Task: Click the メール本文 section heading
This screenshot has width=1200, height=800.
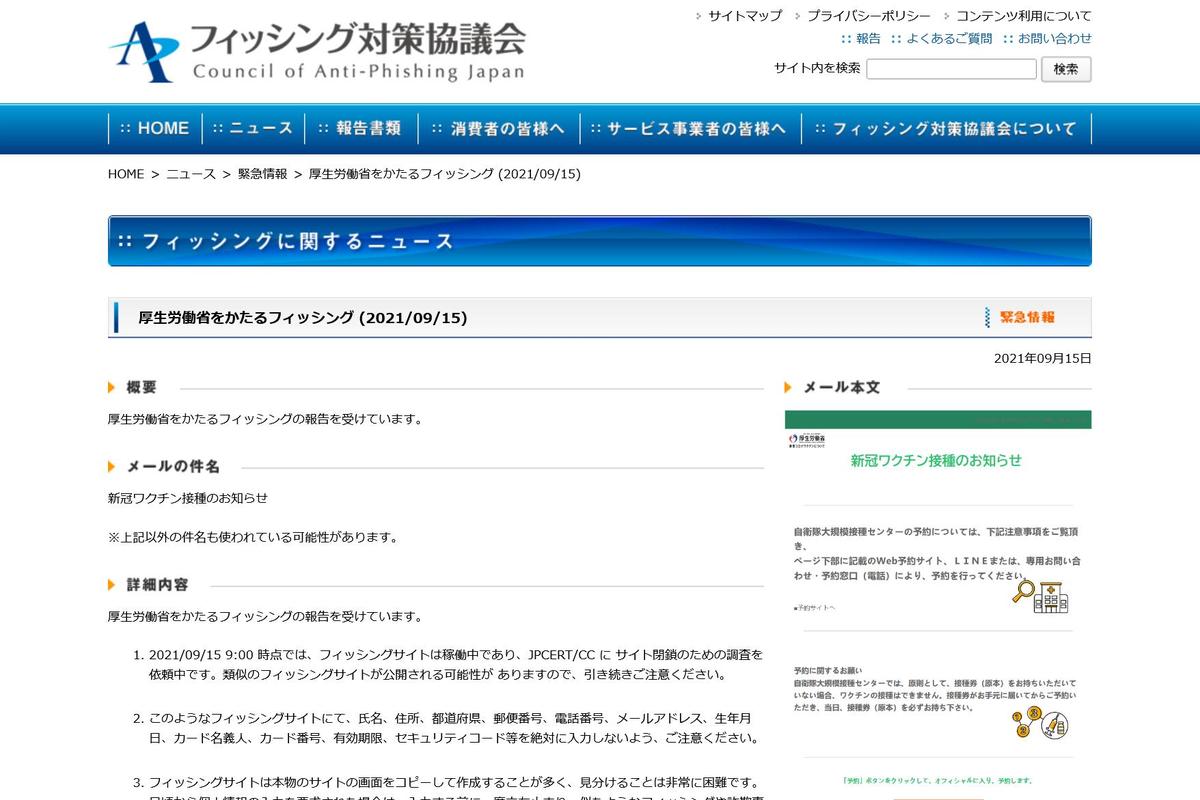Action: [x=841, y=387]
